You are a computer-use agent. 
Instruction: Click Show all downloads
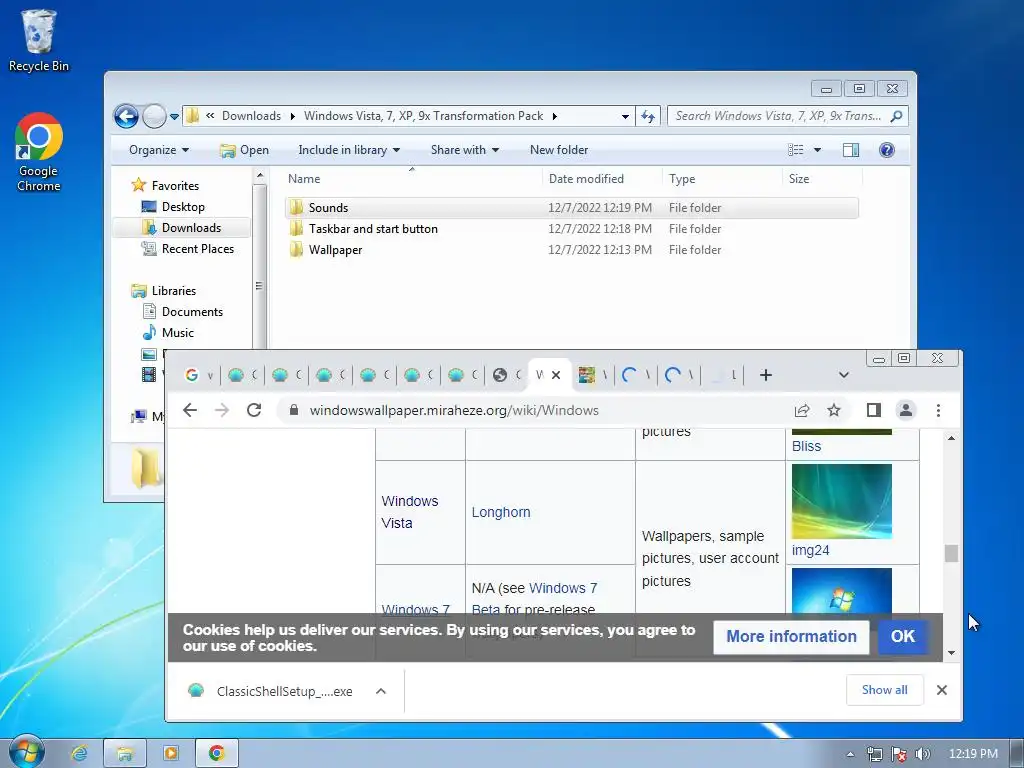coord(884,690)
